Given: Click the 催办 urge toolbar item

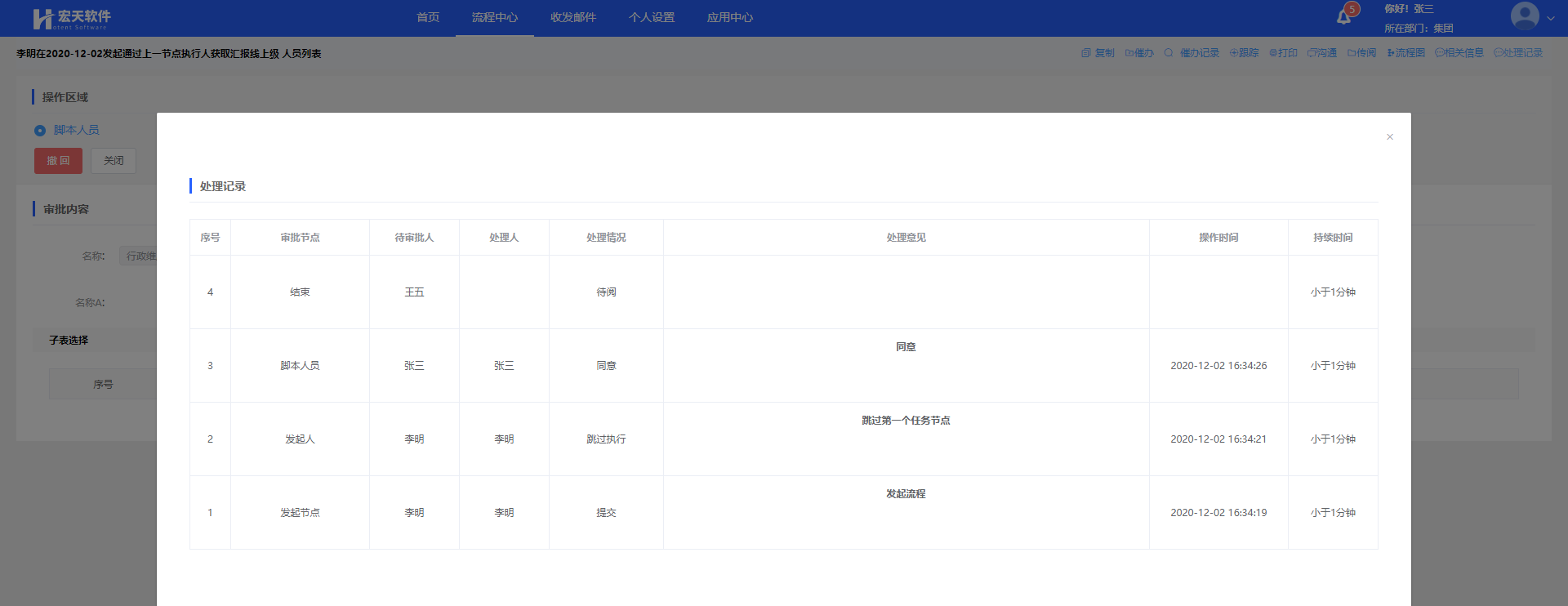Looking at the screenshot, I should 1139,53.
